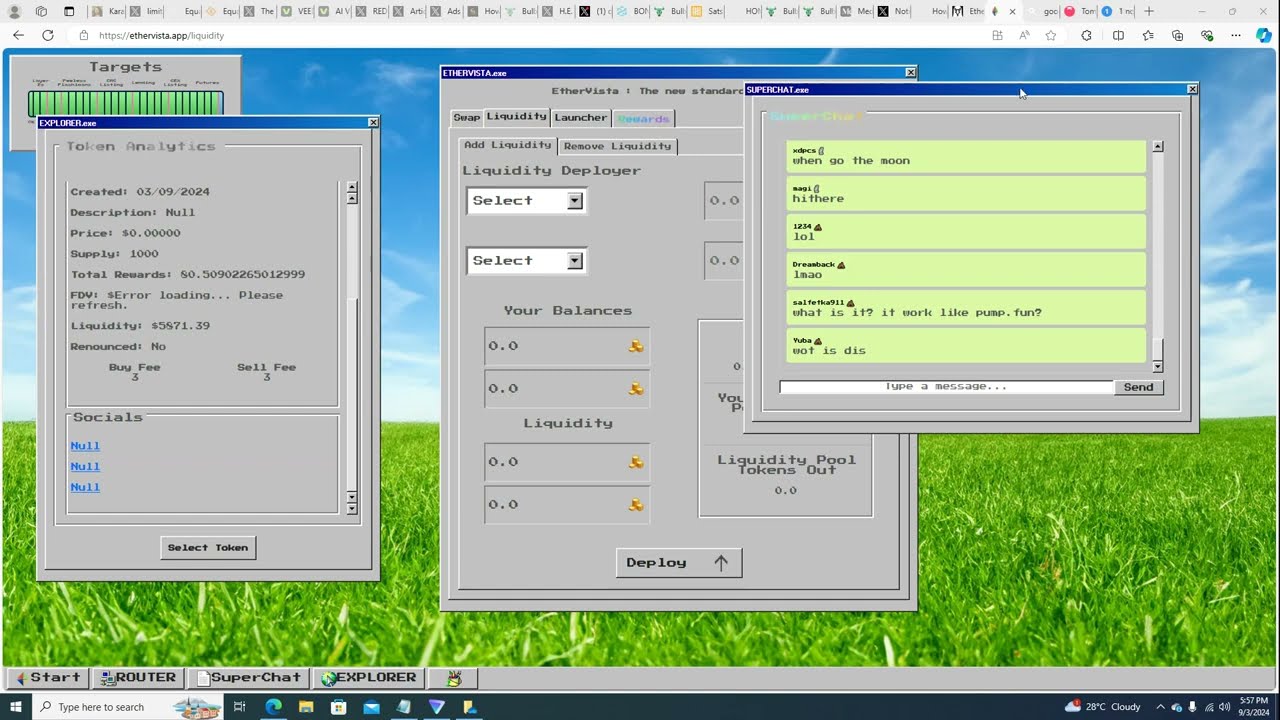Click 'Liquidity: $5871.39' text in Explorer

140,326
